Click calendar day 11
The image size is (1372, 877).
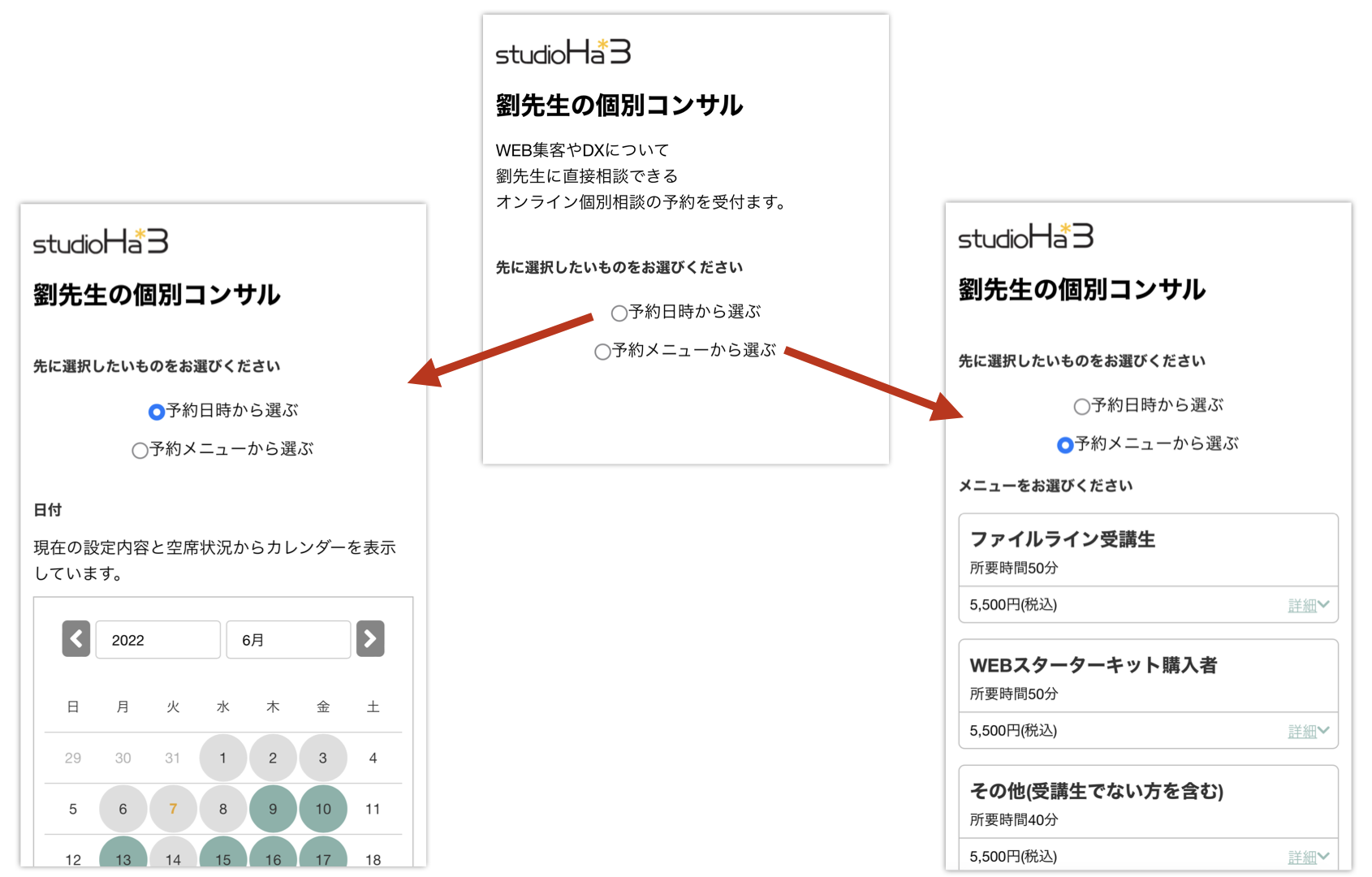[373, 809]
